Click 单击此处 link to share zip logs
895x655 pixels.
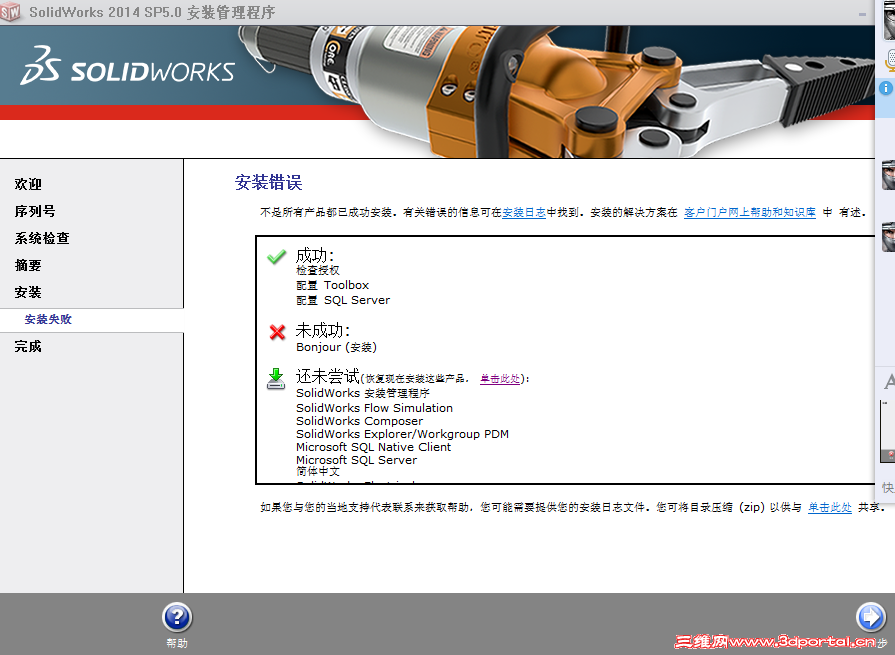coord(829,507)
